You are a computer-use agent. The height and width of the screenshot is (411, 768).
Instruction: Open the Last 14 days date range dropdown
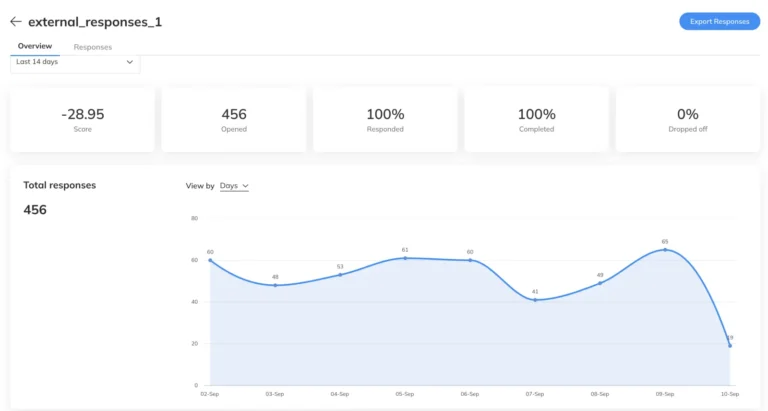[75, 62]
